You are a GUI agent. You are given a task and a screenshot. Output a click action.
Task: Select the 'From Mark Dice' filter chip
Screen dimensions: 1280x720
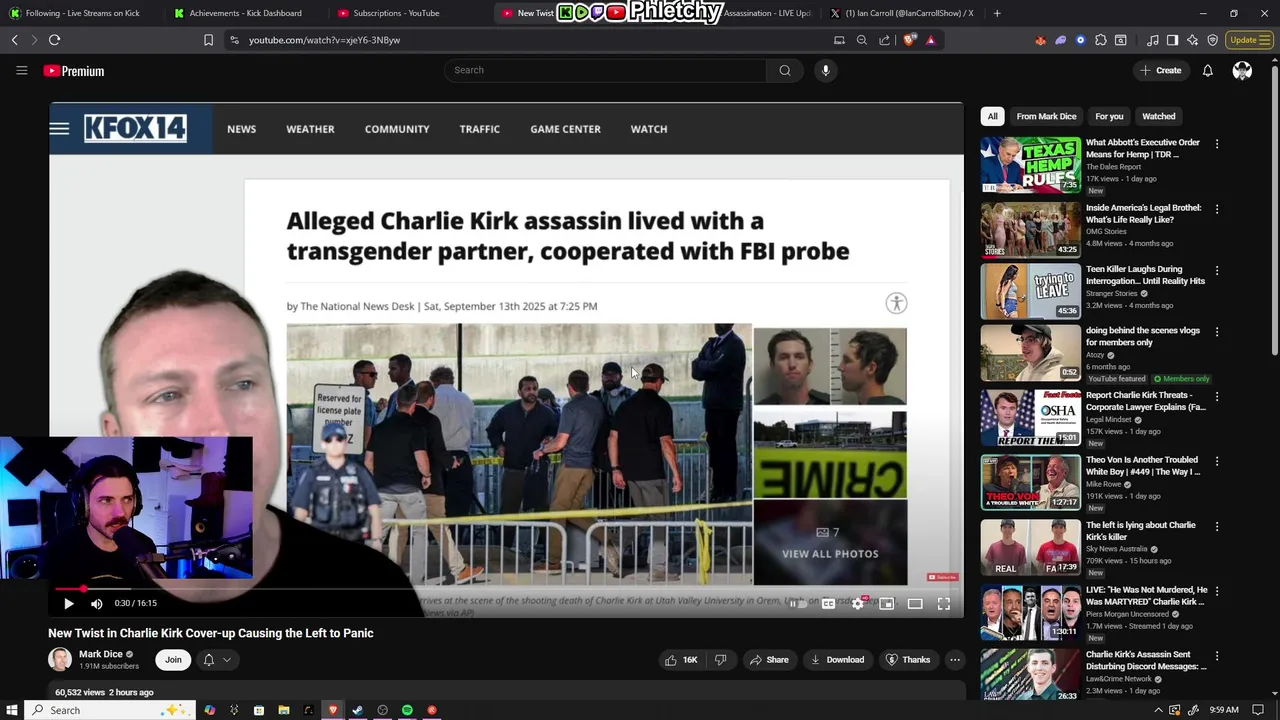point(1046,116)
